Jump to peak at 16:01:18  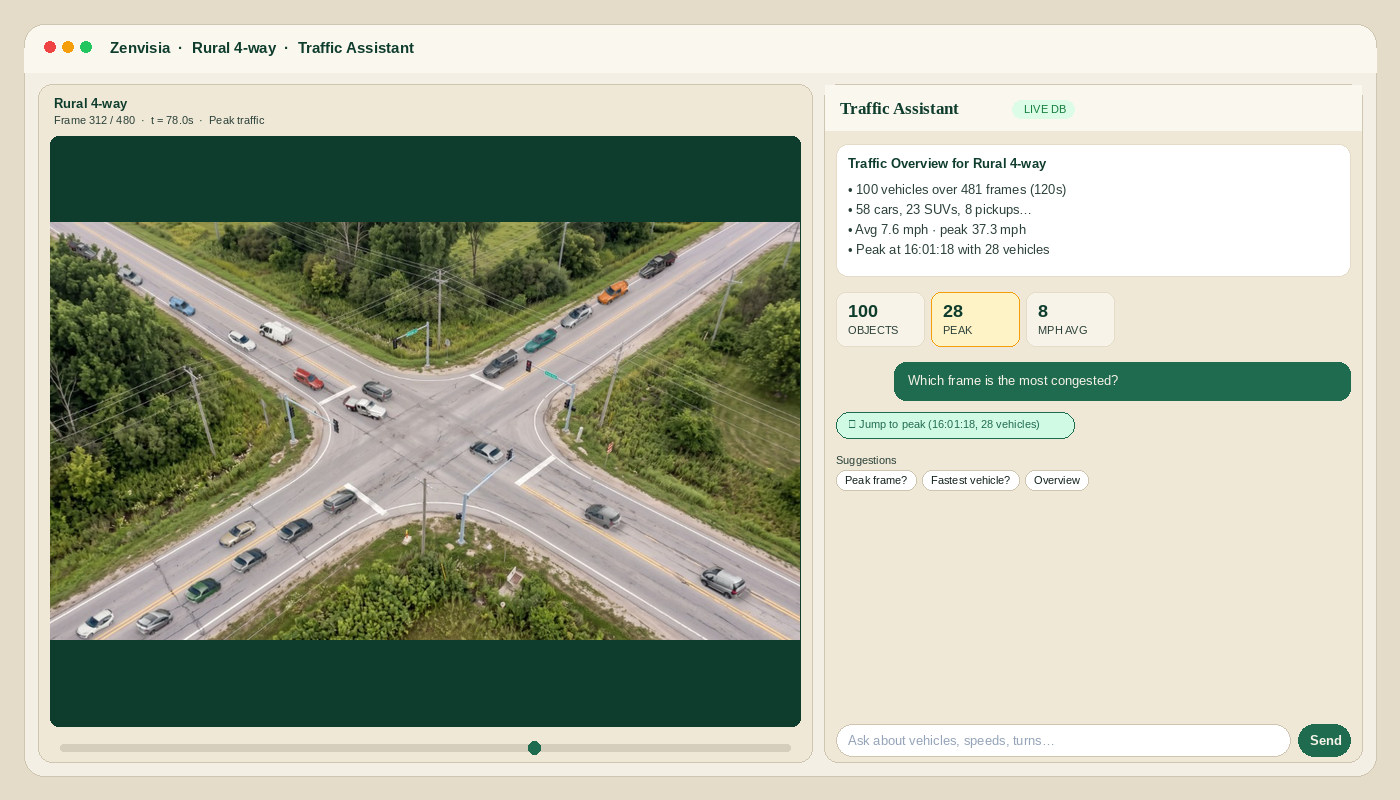pyautogui.click(x=955, y=425)
